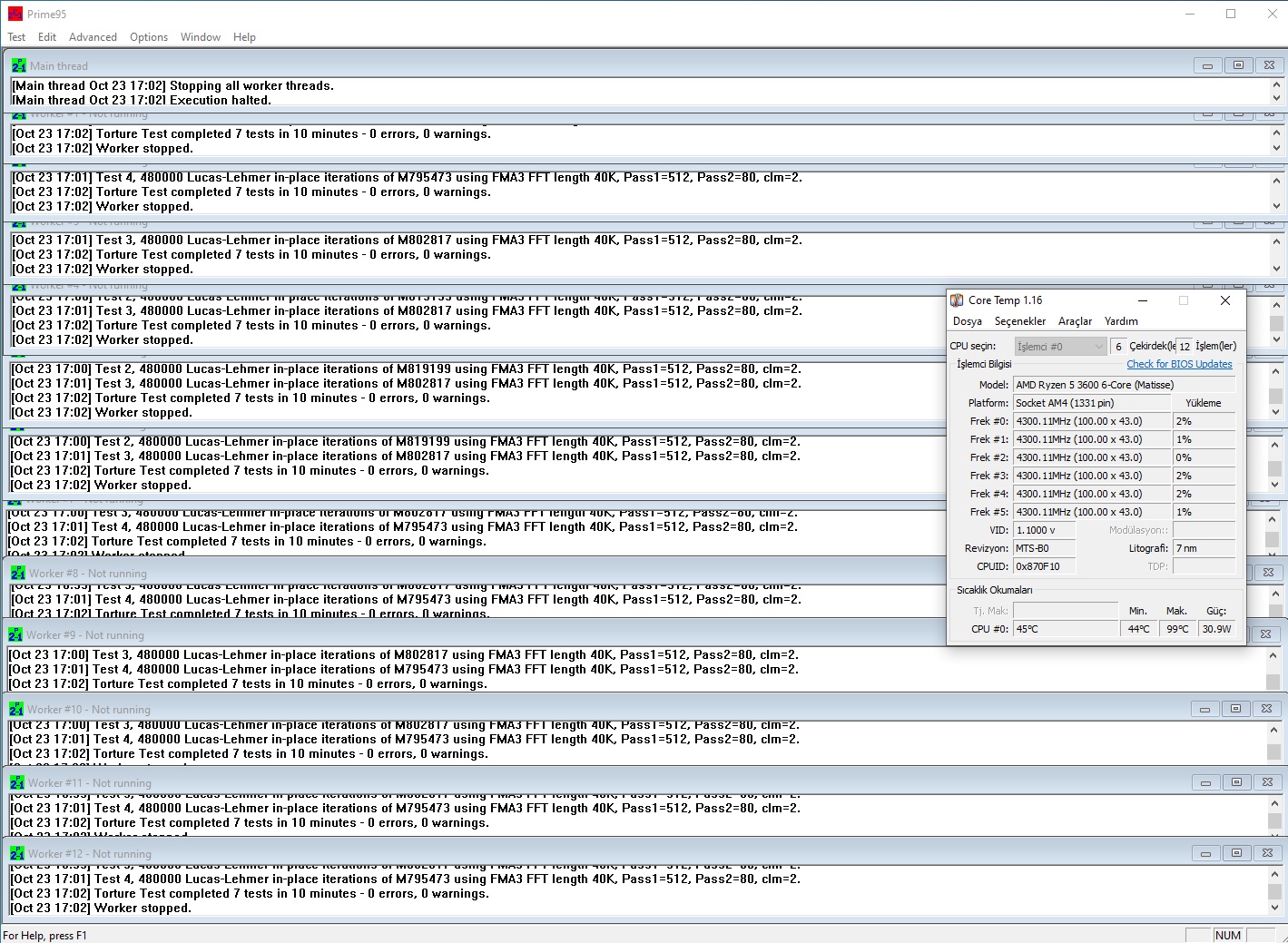Click scroll down arrow in Main thread window
Screen dimensions: 1288x943
1276,99
